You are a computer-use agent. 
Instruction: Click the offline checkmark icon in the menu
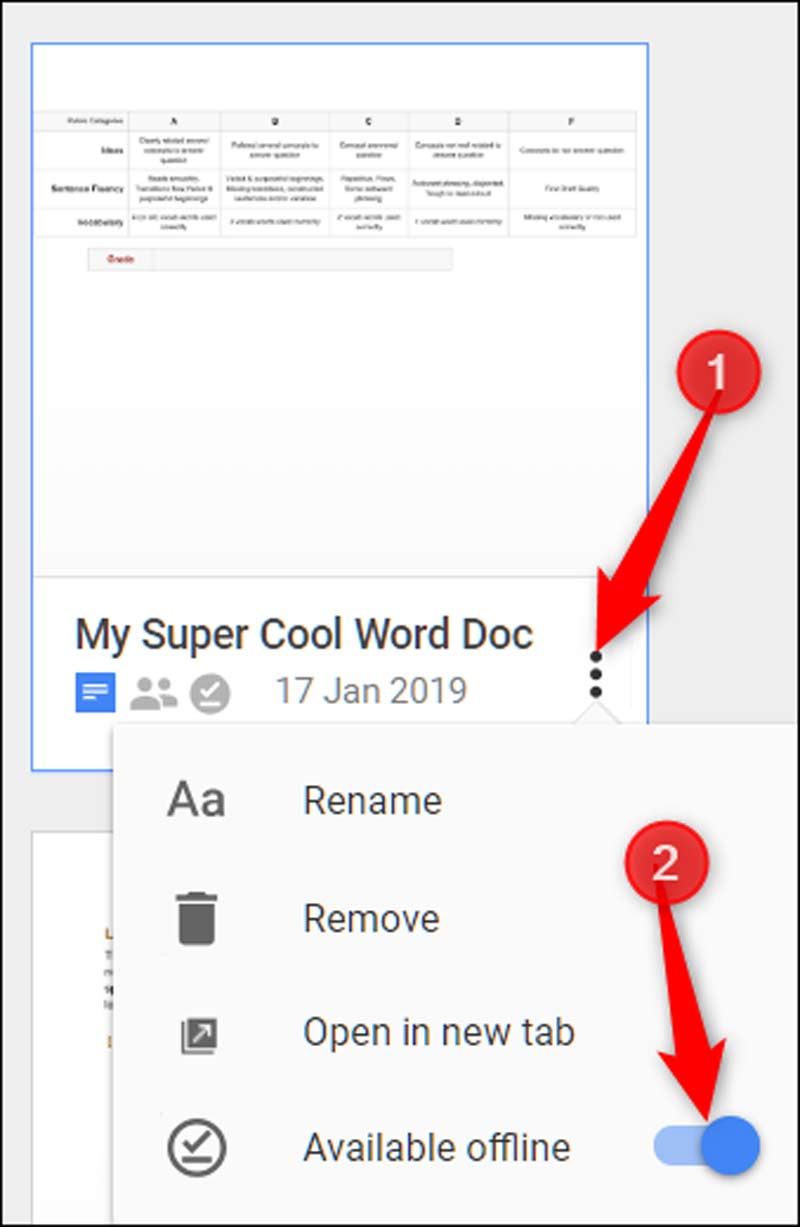(195, 1147)
